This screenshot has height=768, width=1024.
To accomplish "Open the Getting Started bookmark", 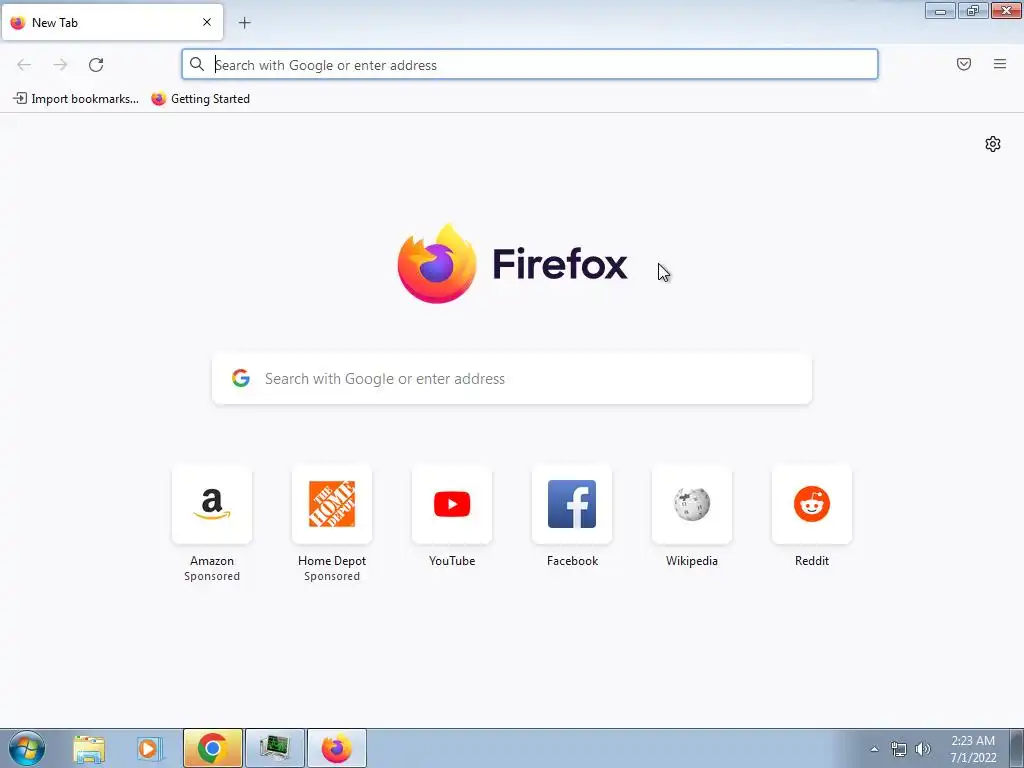I will [x=200, y=99].
